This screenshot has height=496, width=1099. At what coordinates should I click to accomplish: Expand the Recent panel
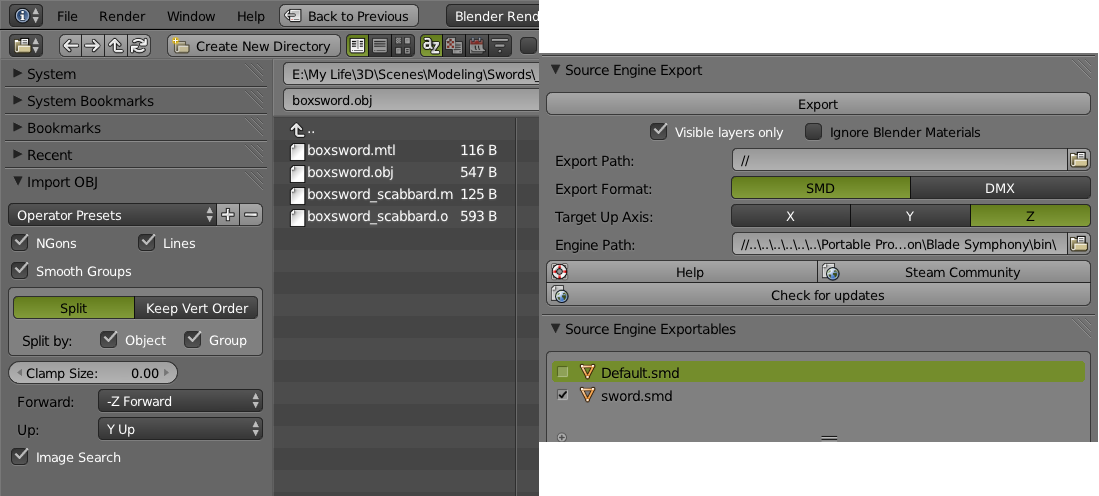point(18,154)
